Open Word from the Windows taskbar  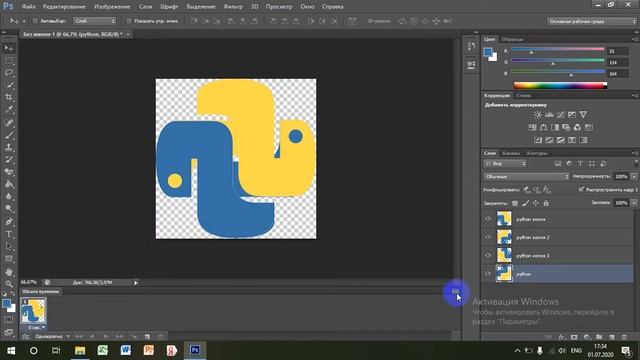coord(126,350)
